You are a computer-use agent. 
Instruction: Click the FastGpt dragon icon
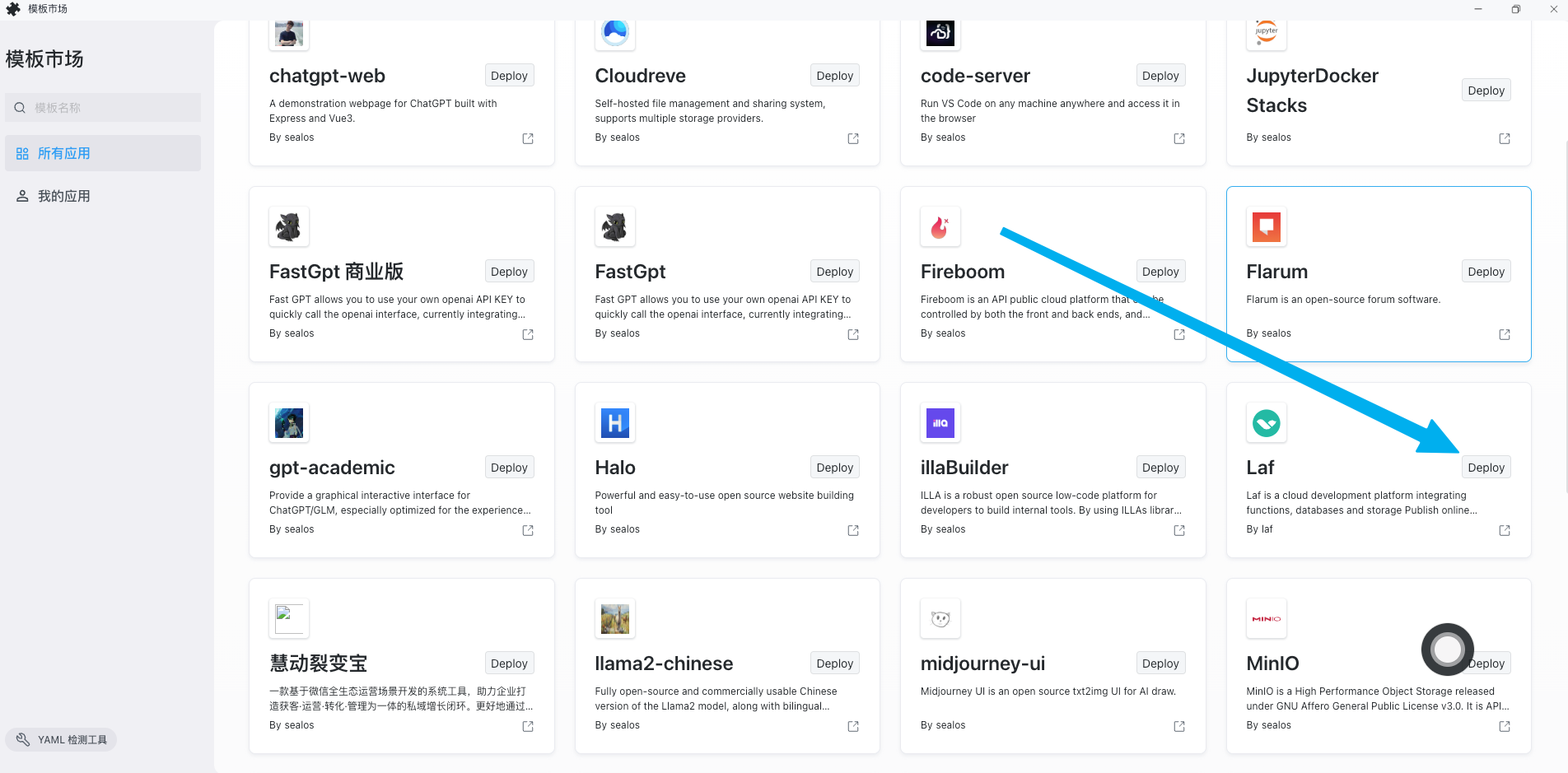[x=614, y=226]
